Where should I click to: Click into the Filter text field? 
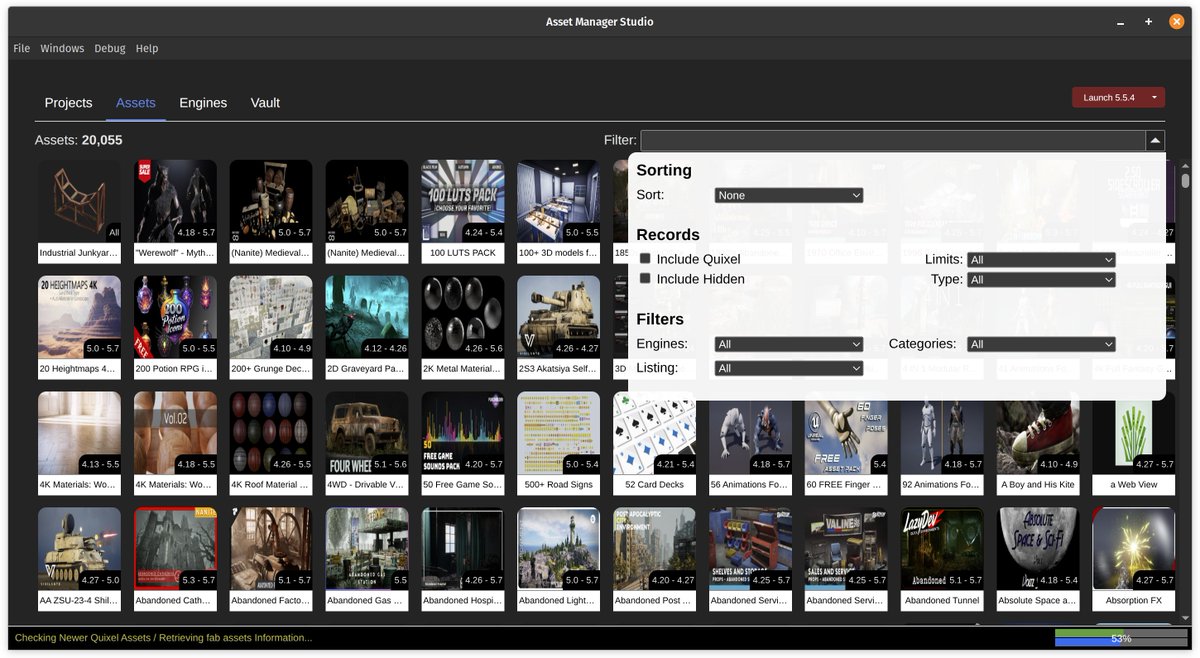point(893,141)
